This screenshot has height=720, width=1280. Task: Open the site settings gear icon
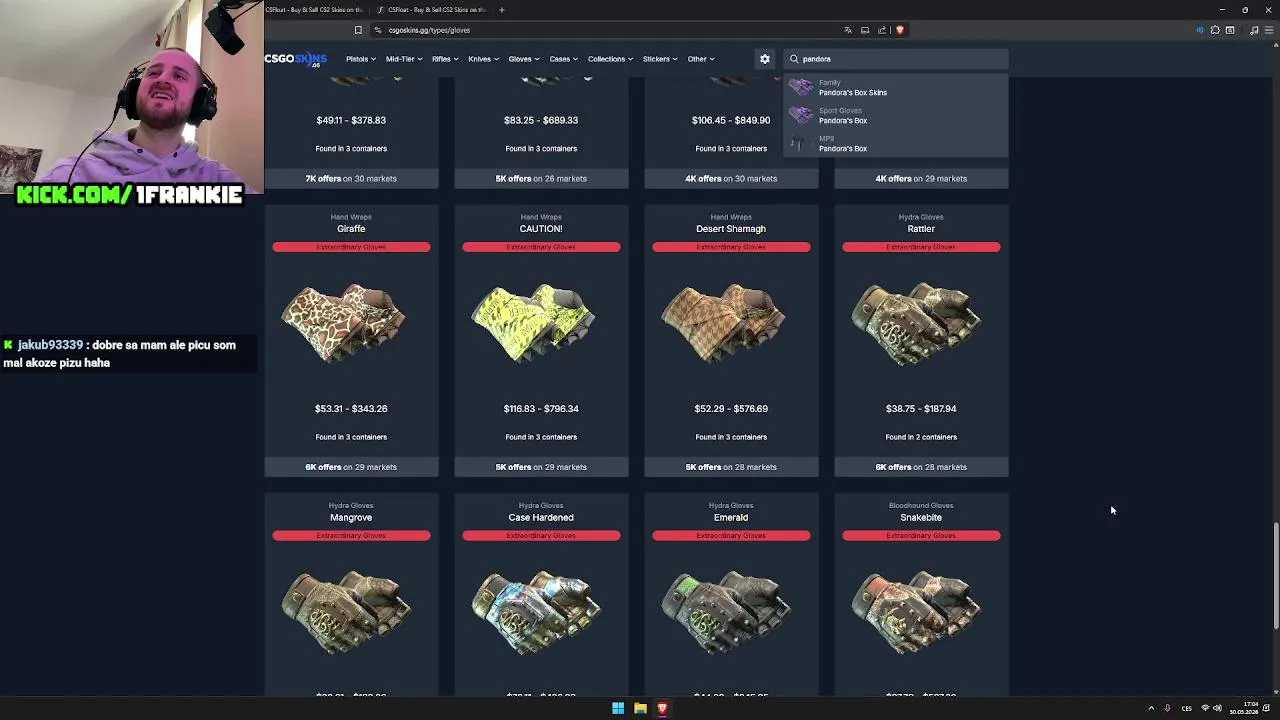pyautogui.click(x=765, y=59)
